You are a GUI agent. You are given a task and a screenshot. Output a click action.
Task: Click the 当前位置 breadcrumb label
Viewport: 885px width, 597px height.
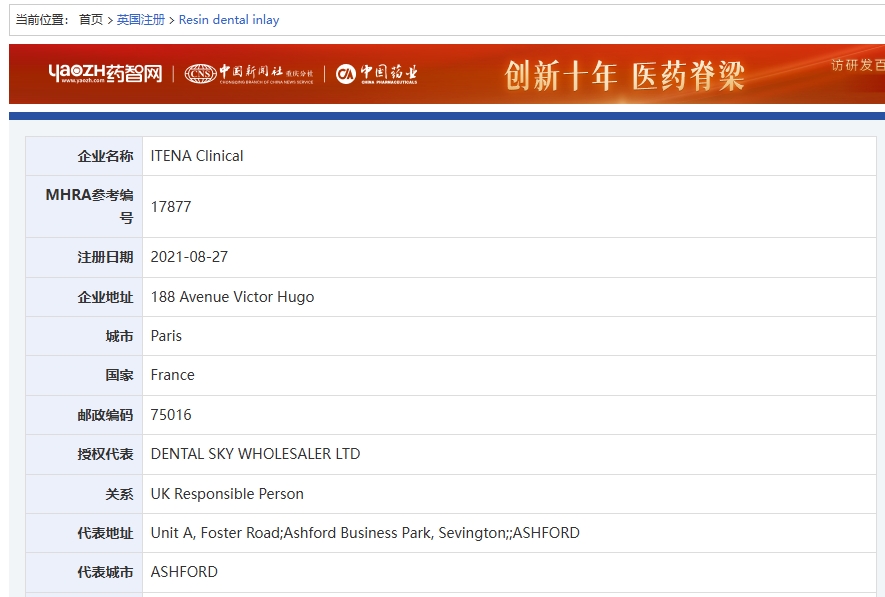(42, 20)
